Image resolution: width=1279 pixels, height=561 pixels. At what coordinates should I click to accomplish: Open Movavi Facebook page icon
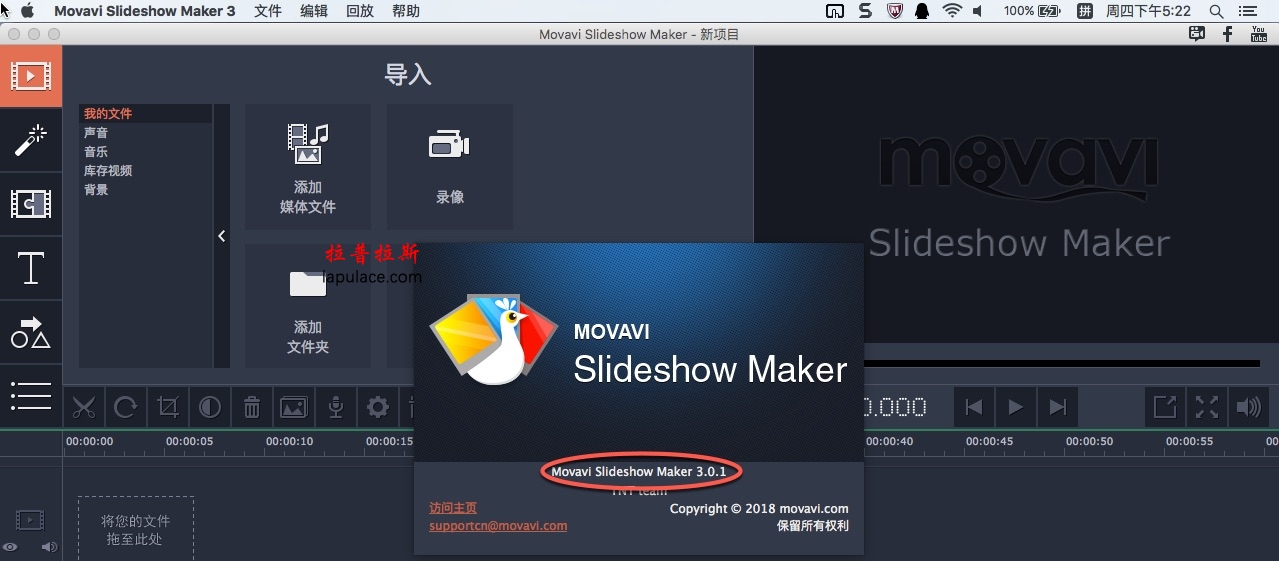point(1228,34)
